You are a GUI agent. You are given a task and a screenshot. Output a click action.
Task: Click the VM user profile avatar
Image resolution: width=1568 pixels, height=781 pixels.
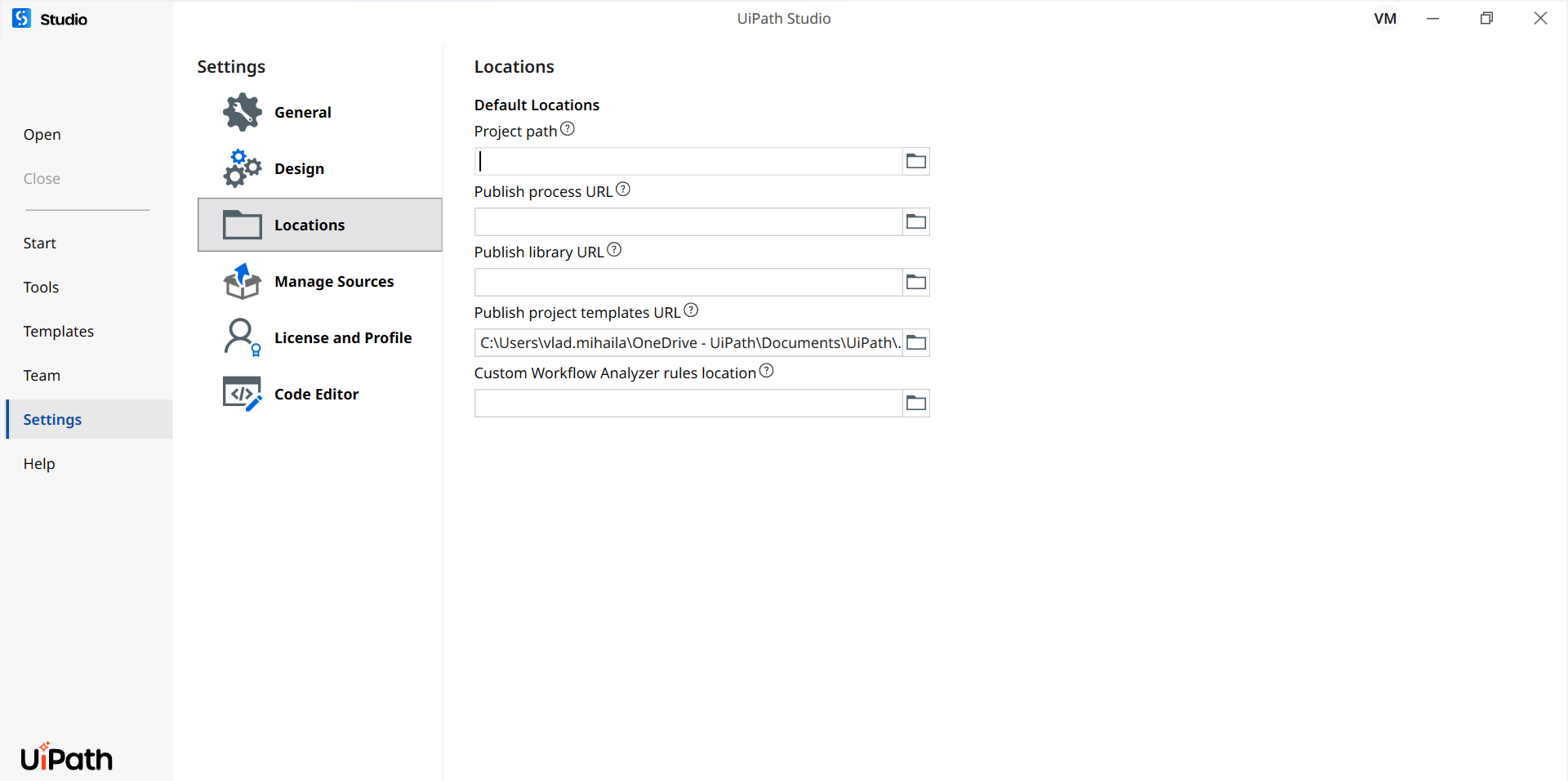[1385, 19]
